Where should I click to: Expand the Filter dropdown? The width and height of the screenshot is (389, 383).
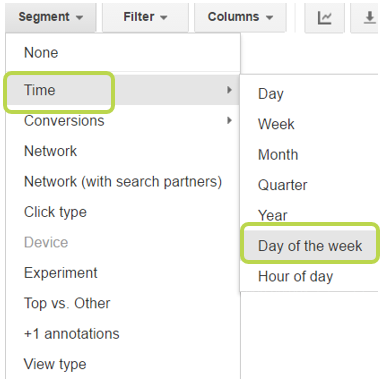(145, 17)
